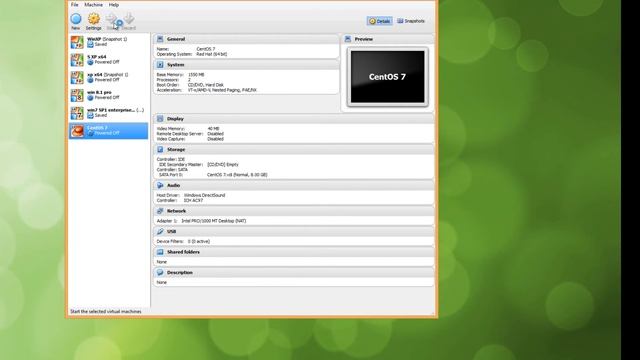The height and width of the screenshot is (360, 640).
Task: Click the Saved state icon under WinXP
Action: pyautogui.click(x=90, y=44)
